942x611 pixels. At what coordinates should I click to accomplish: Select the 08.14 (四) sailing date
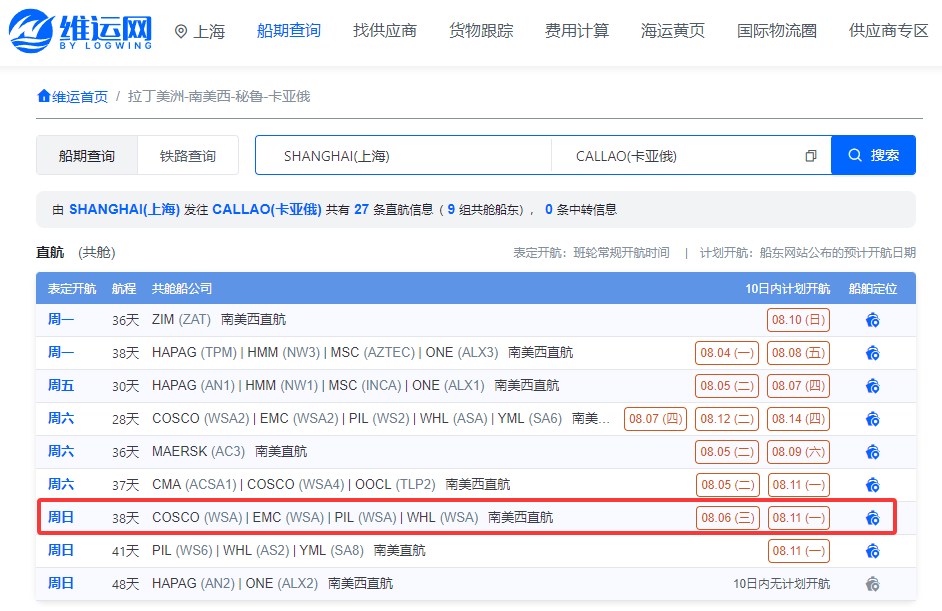click(798, 419)
